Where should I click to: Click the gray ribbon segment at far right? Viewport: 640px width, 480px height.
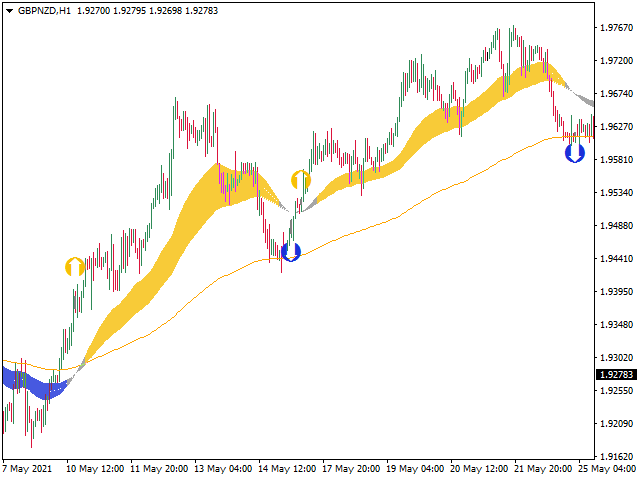pyautogui.click(x=584, y=99)
